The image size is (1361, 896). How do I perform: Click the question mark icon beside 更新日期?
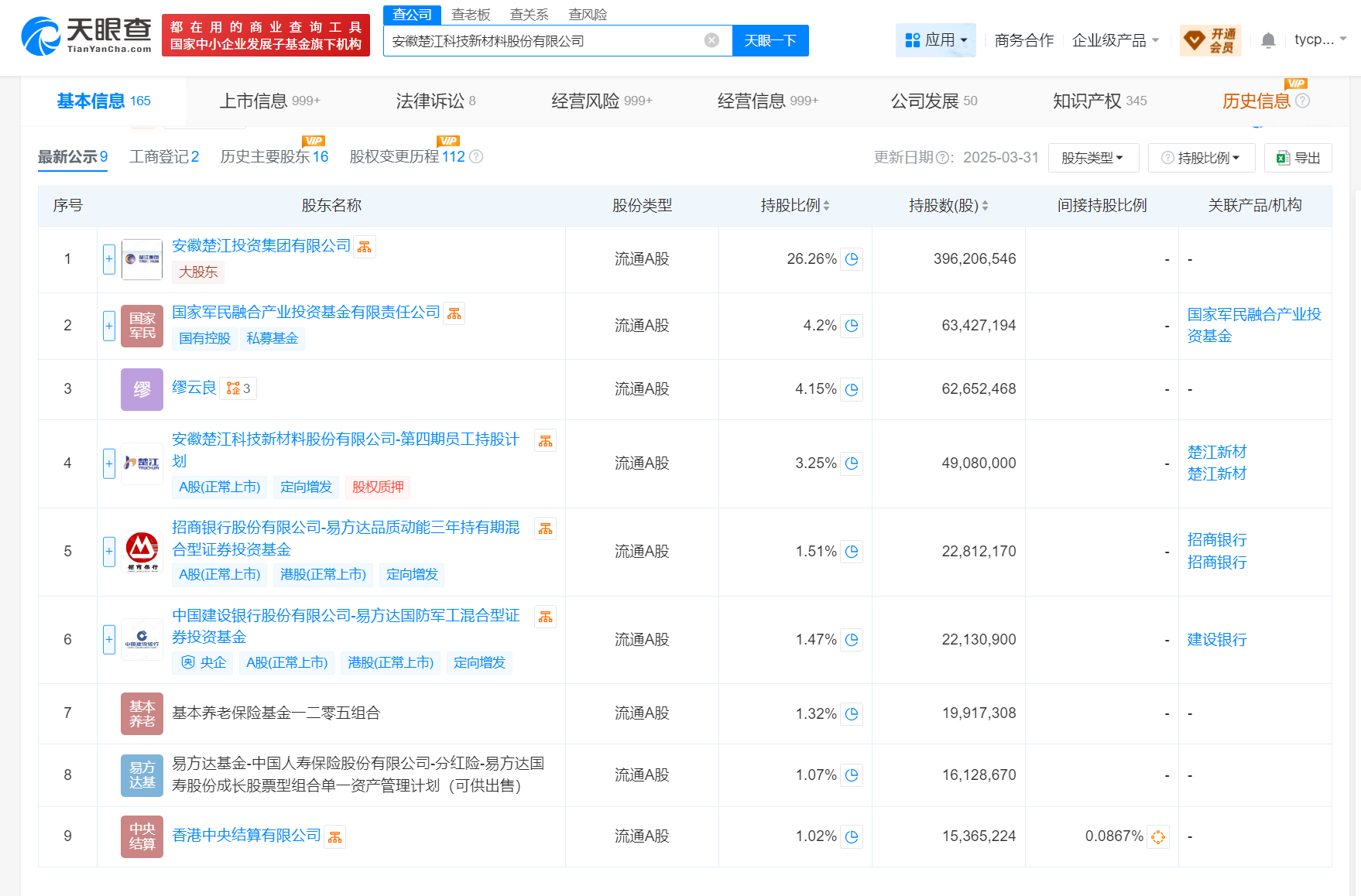(943, 157)
